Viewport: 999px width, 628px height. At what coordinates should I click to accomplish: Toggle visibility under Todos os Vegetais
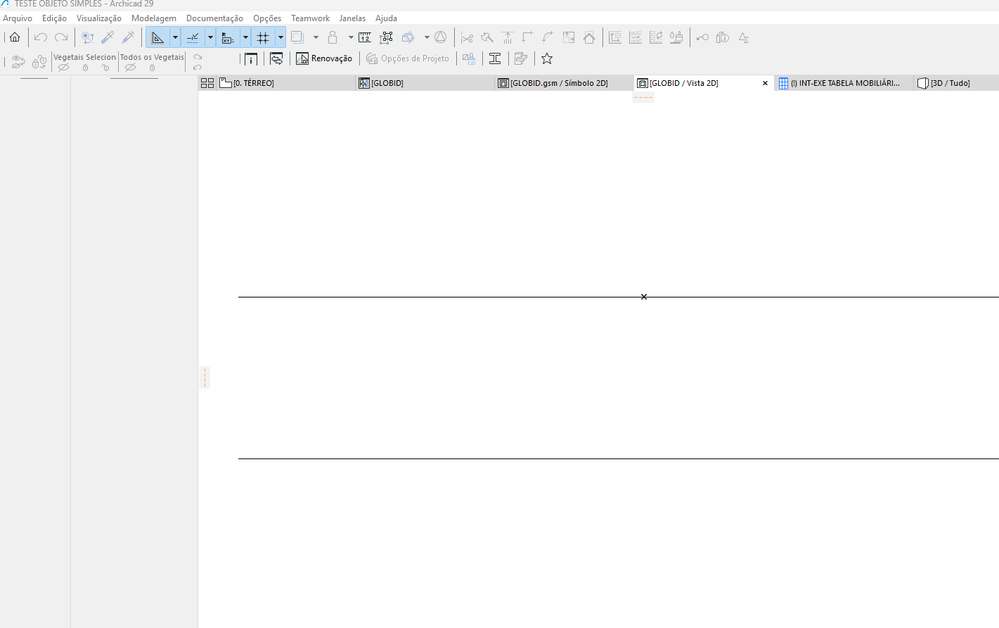pyautogui.click(x=130, y=68)
